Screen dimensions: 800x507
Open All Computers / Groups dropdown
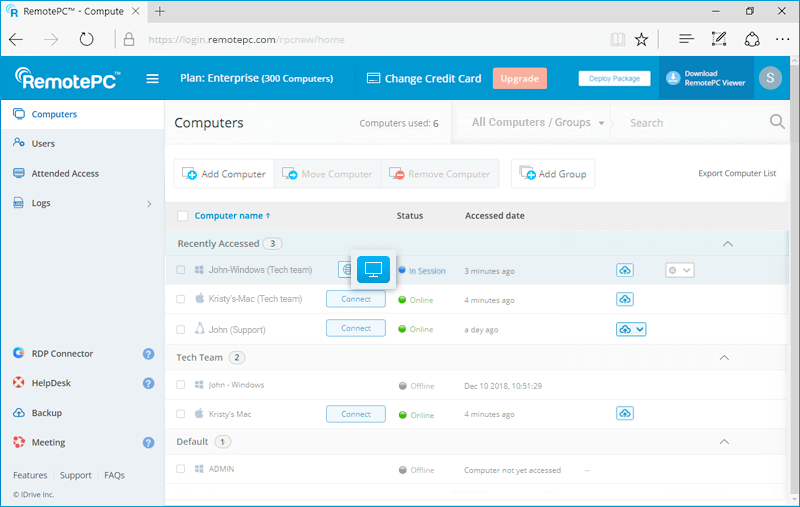coord(537,122)
